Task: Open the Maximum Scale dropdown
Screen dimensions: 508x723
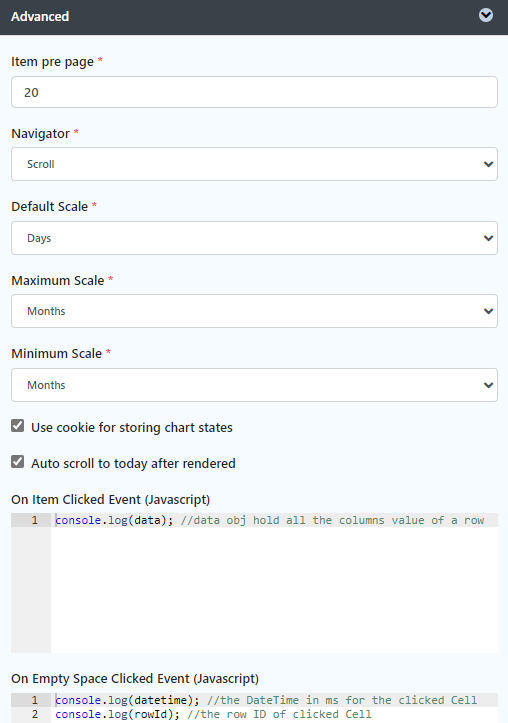Action: [254, 311]
